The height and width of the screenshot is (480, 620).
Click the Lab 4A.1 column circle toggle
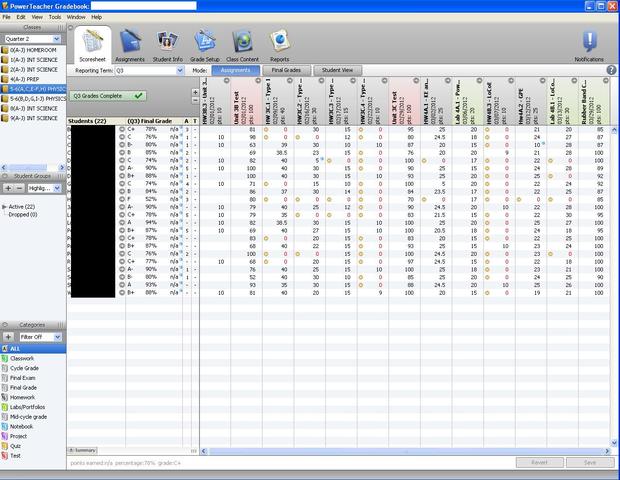click(479, 81)
